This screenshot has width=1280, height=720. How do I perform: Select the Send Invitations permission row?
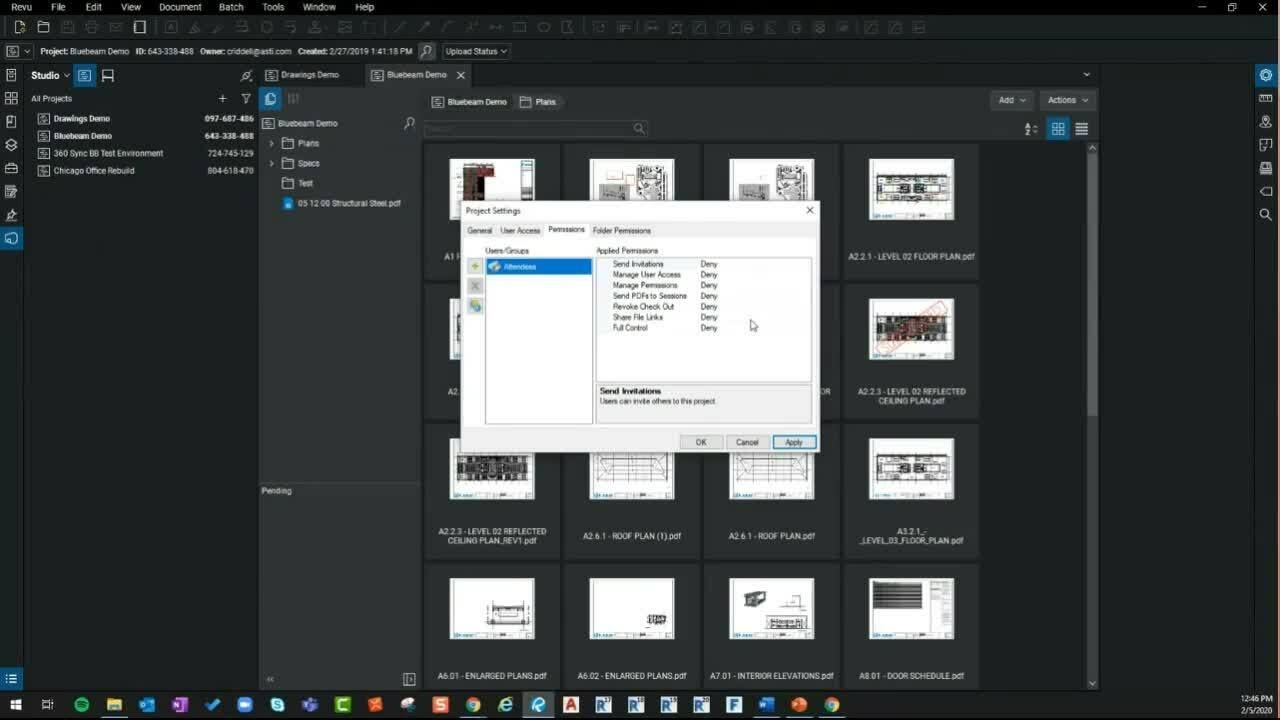click(703, 264)
